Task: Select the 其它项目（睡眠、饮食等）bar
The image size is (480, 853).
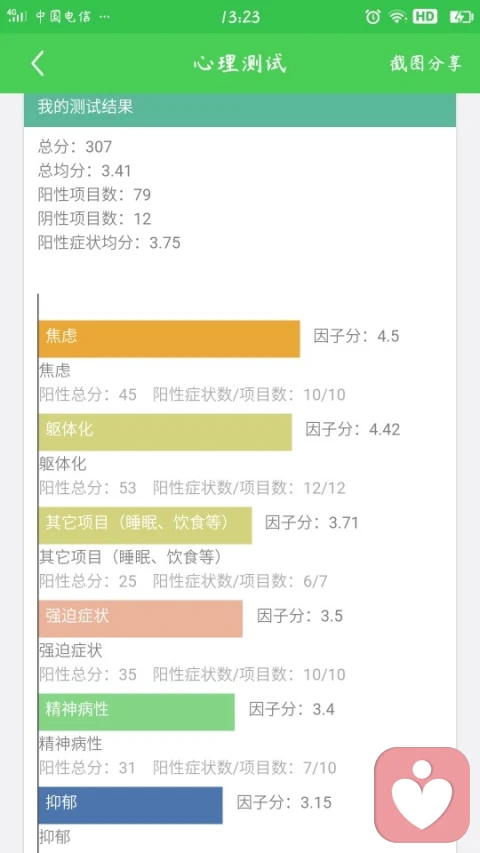Action: click(x=145, y=526)
